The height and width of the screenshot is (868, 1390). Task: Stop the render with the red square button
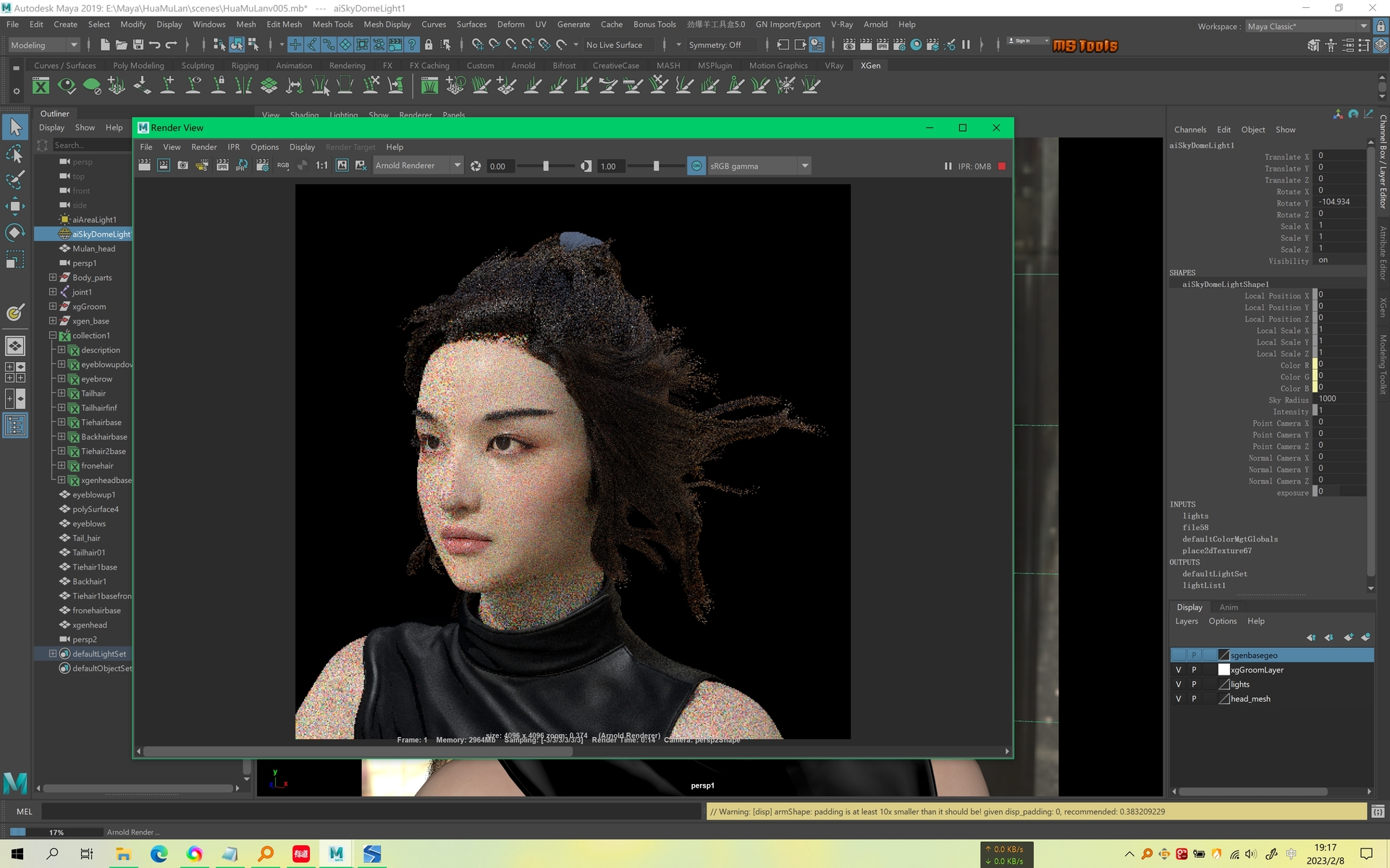click(x=1003, y=166)
